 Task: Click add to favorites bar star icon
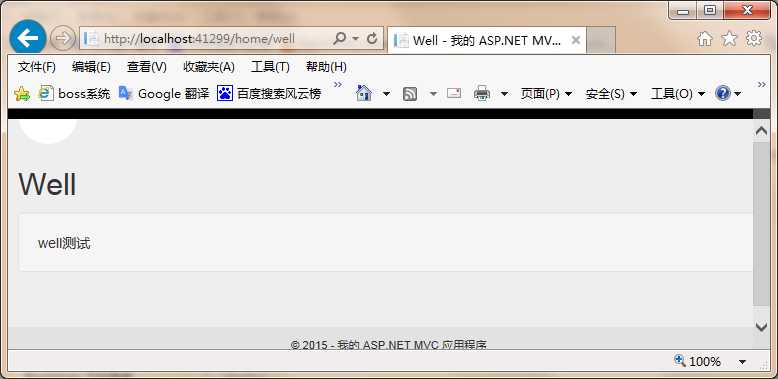click(x=22, y=93)
